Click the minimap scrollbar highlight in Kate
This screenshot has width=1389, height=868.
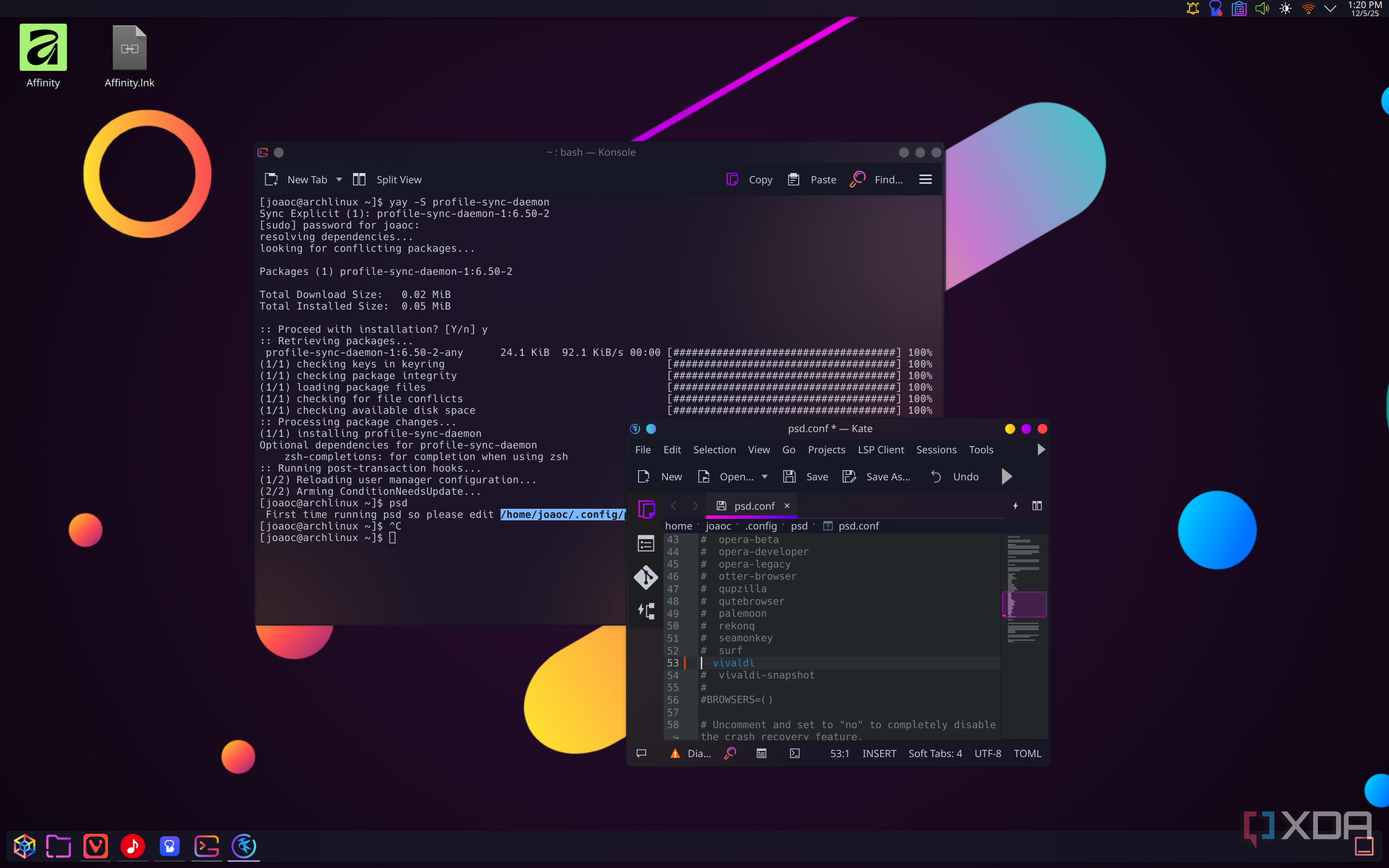click(1024, 604)
